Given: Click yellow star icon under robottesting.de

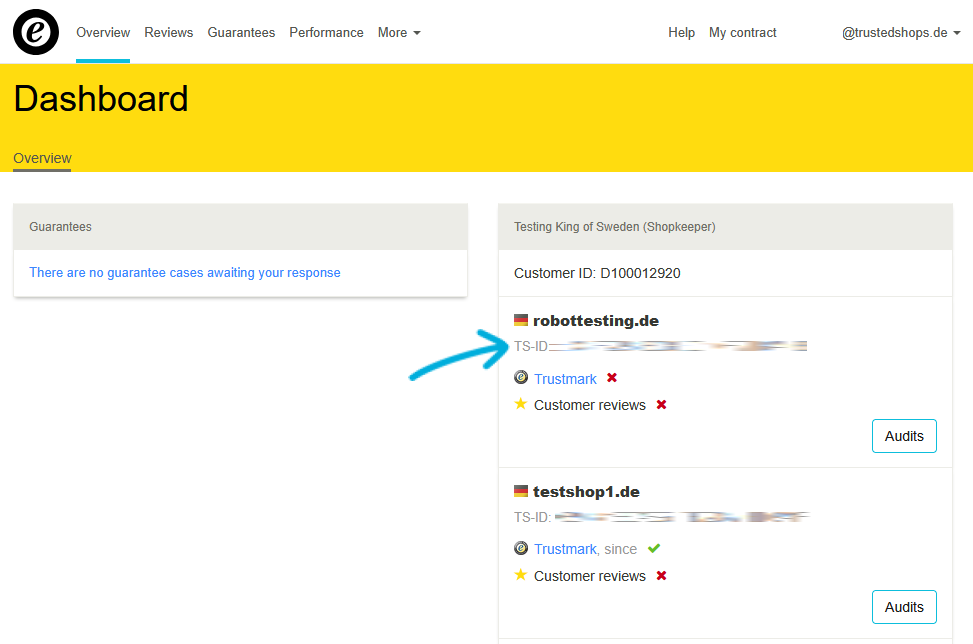Looking at the screenshot, I should pyautogui.click(x=520, y=404).
